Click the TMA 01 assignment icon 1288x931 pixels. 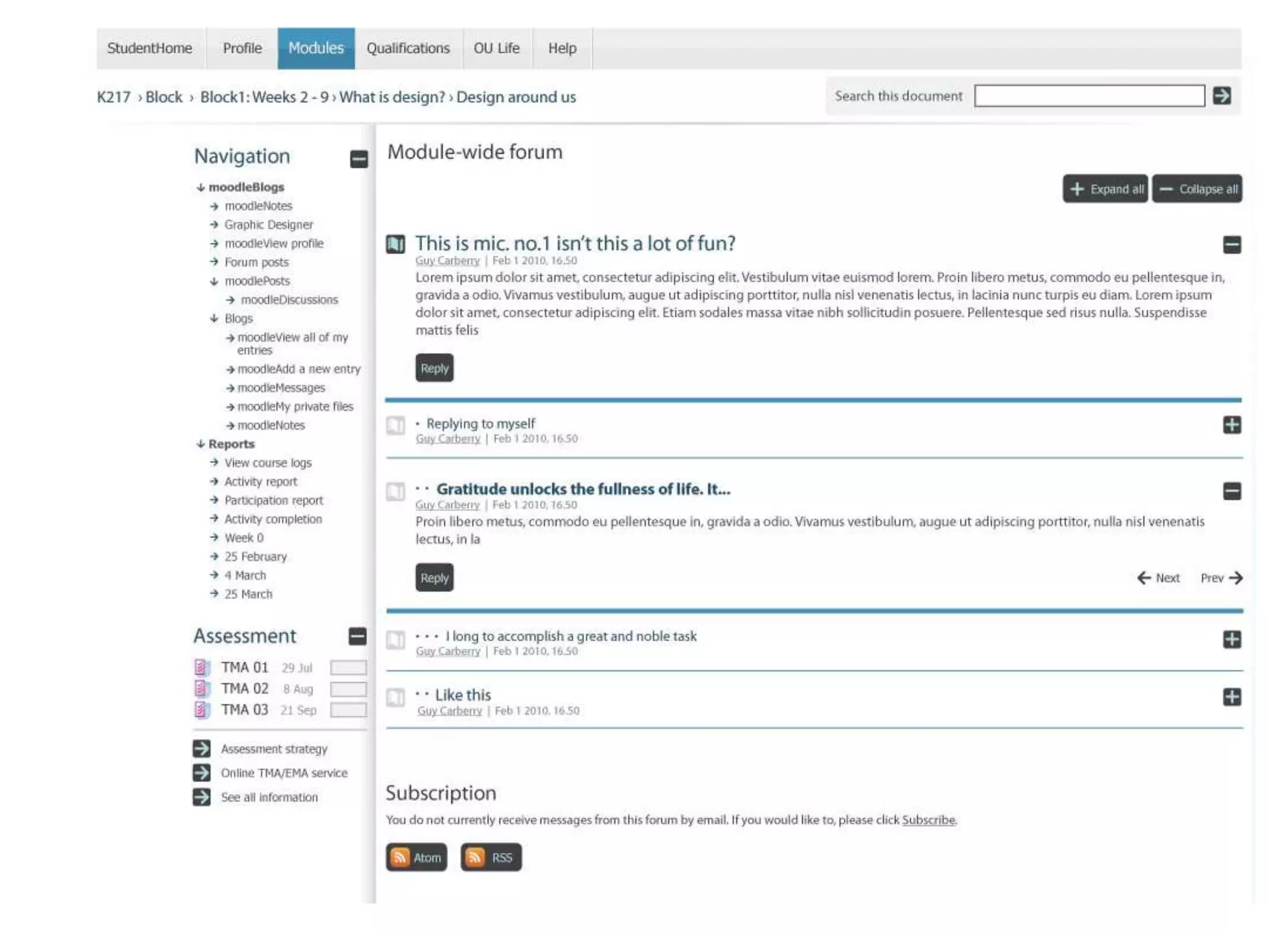[x=201, y=667]
